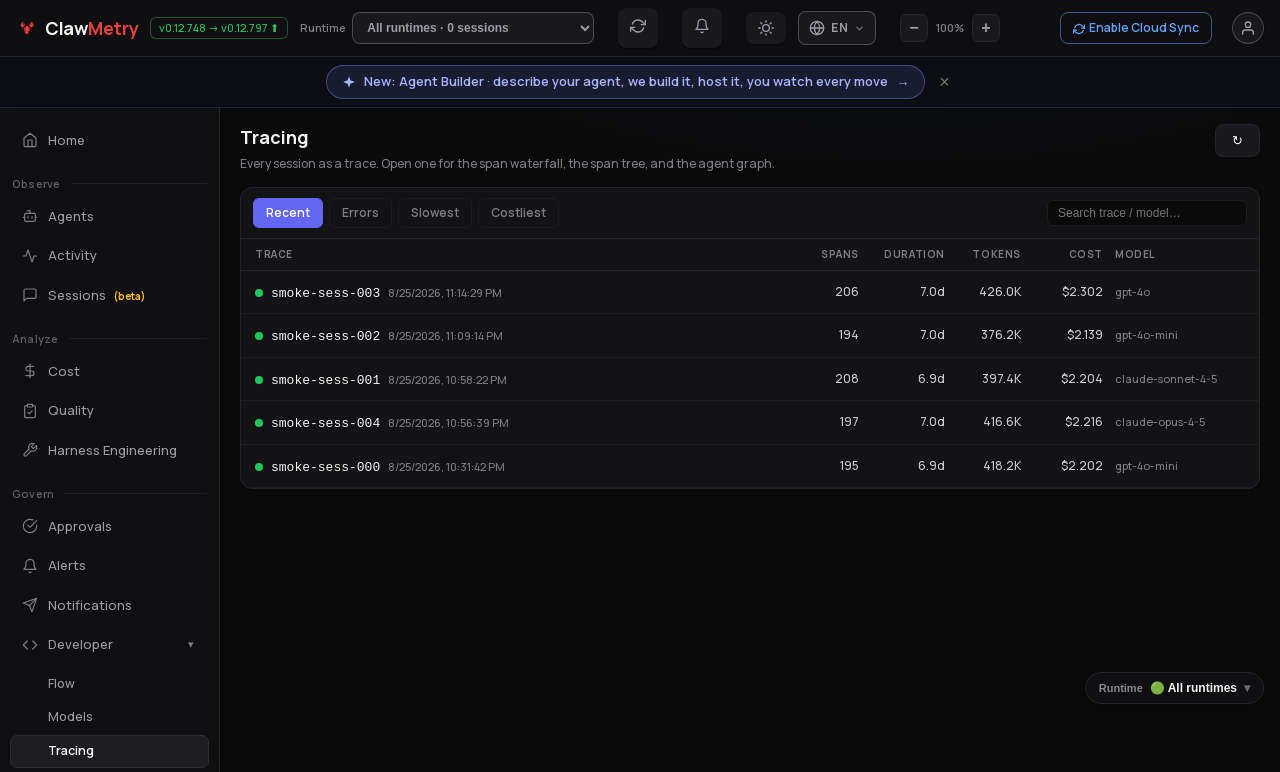Open the Agents robot icon in sidebar
The width and height of the screenshot is (1280, 772).
click(x=30, y=216)
